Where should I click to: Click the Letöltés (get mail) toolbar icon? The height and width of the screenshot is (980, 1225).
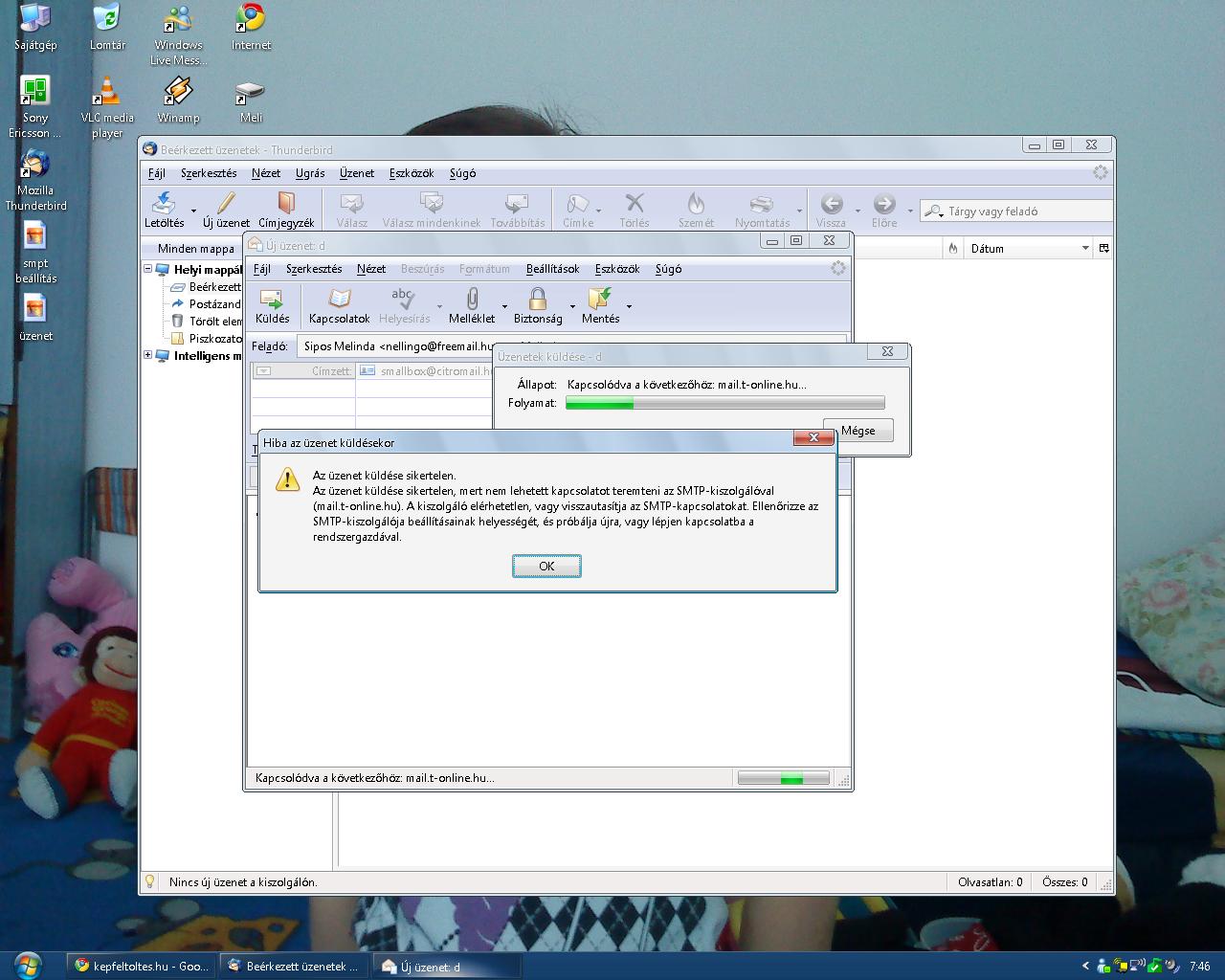click(x=164, y=203)
